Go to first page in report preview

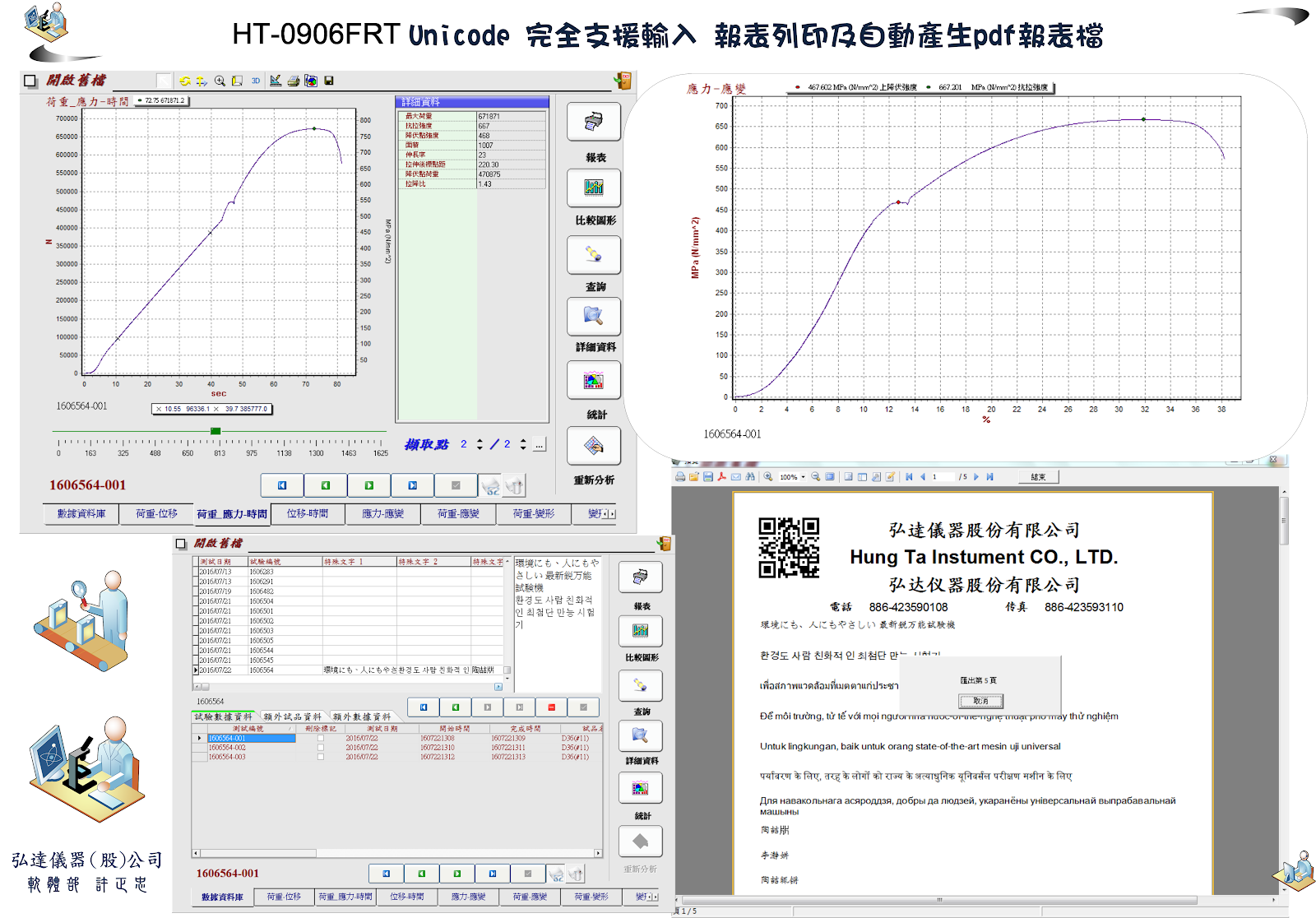[x=909, y=477]
